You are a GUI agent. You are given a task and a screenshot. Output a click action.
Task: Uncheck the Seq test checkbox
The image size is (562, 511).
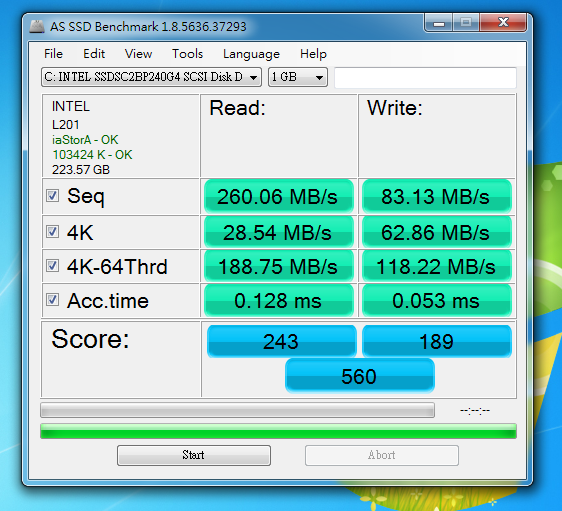click(x=52, y=196)
